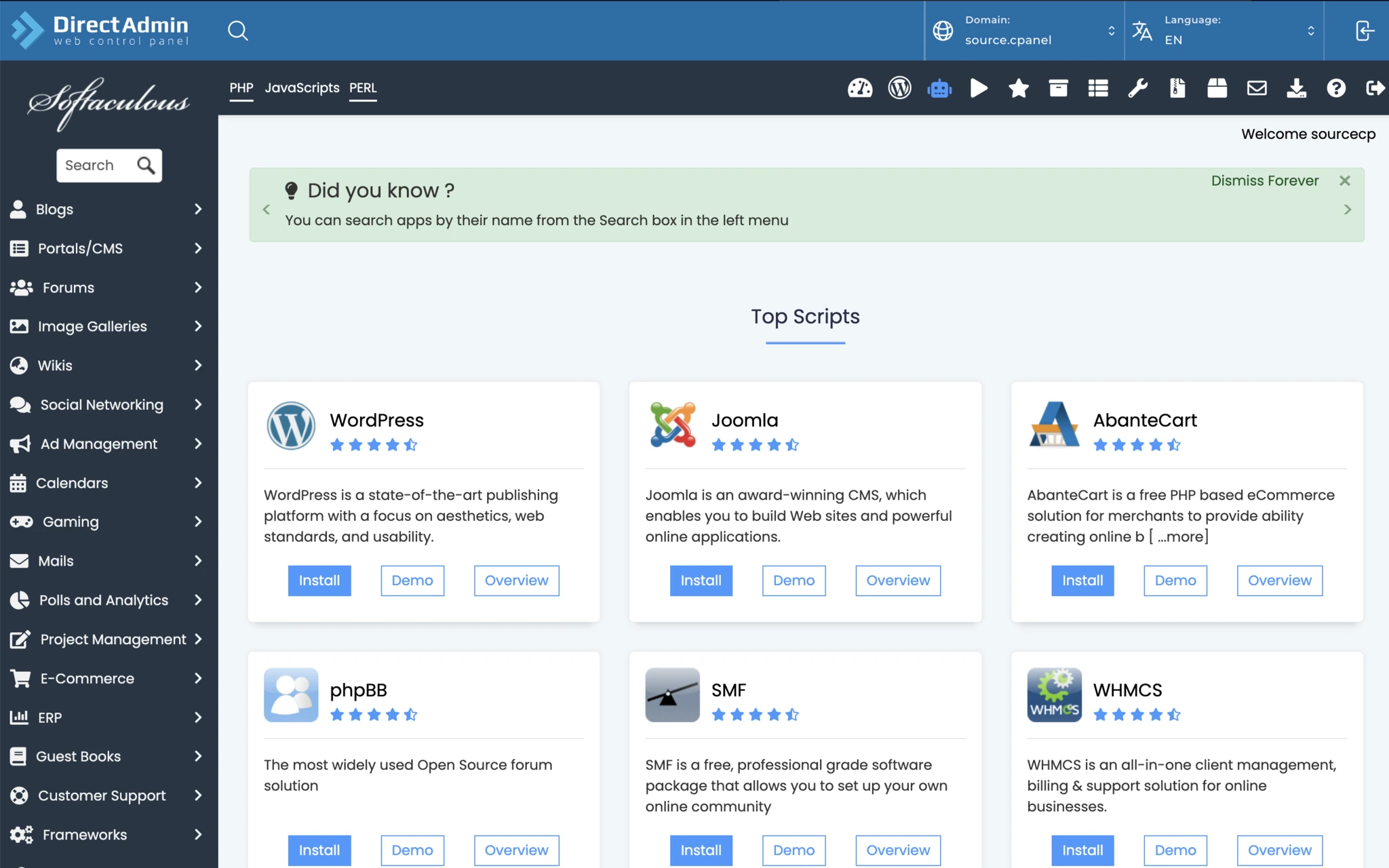Show the next tip with right arrow
Viewport: 1389px width, 868px height.
tap(1348, 210)
